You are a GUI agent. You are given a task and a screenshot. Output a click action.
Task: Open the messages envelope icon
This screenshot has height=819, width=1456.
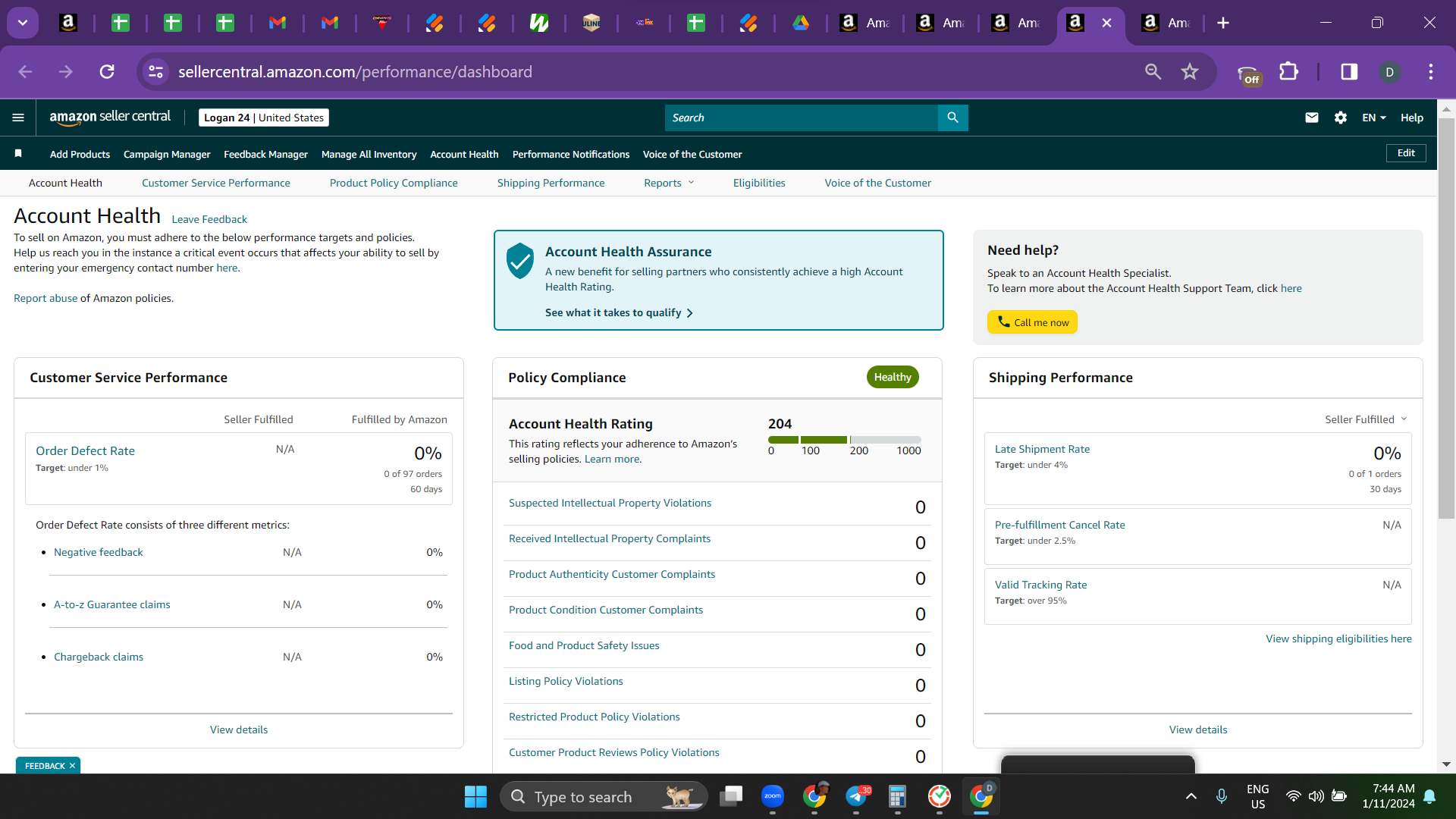point(1312,118)
